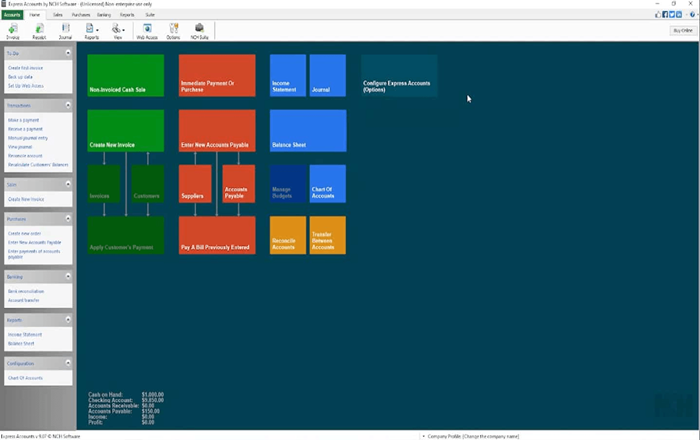This screenshot has height=440, width=700.
Task: Collapse the Purchases sidebar panel
Action: [x=68, y=219]
